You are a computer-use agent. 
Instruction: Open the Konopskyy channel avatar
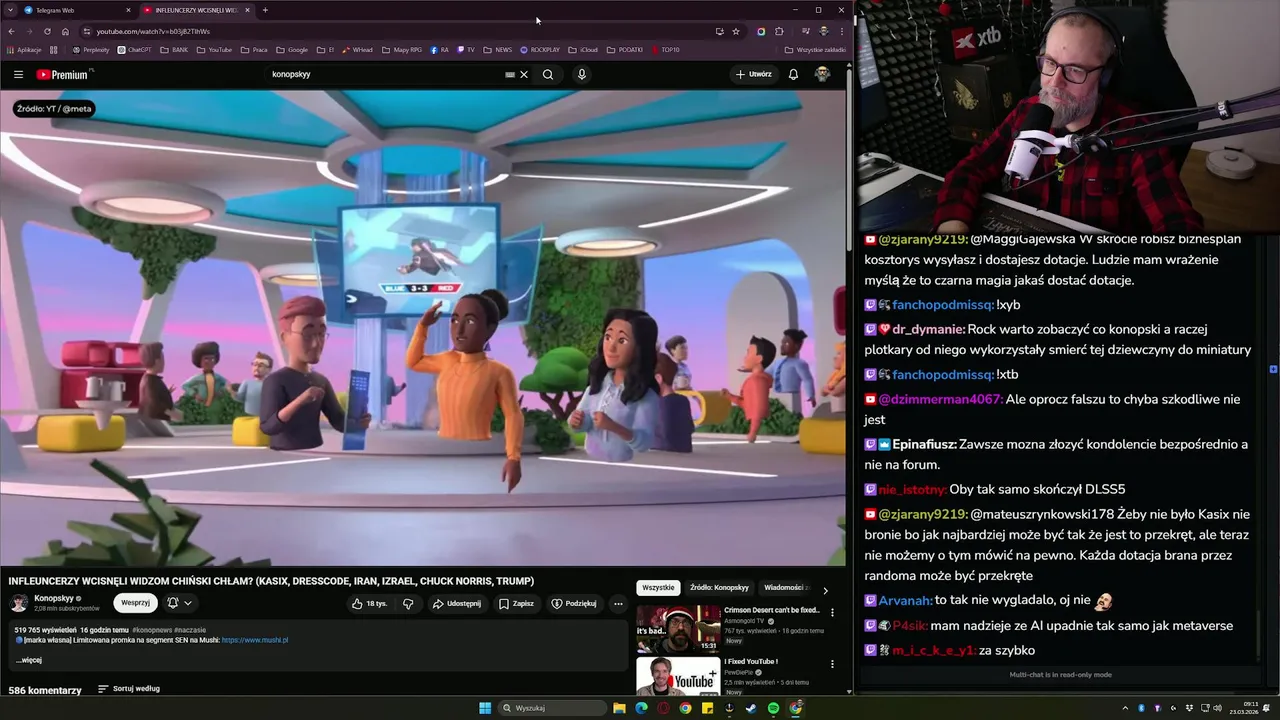pyautogui.click(x=19, y=603)
